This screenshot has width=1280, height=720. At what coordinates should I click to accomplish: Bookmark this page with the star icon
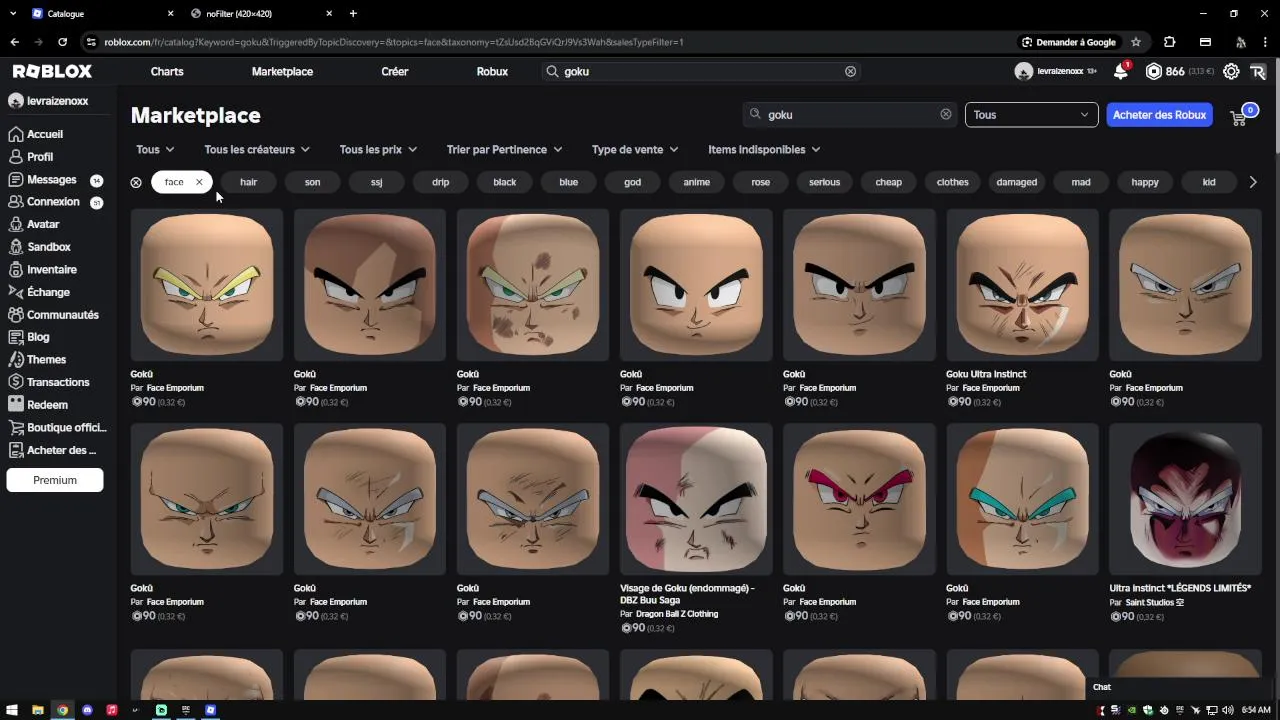[x=1136, y=42]
